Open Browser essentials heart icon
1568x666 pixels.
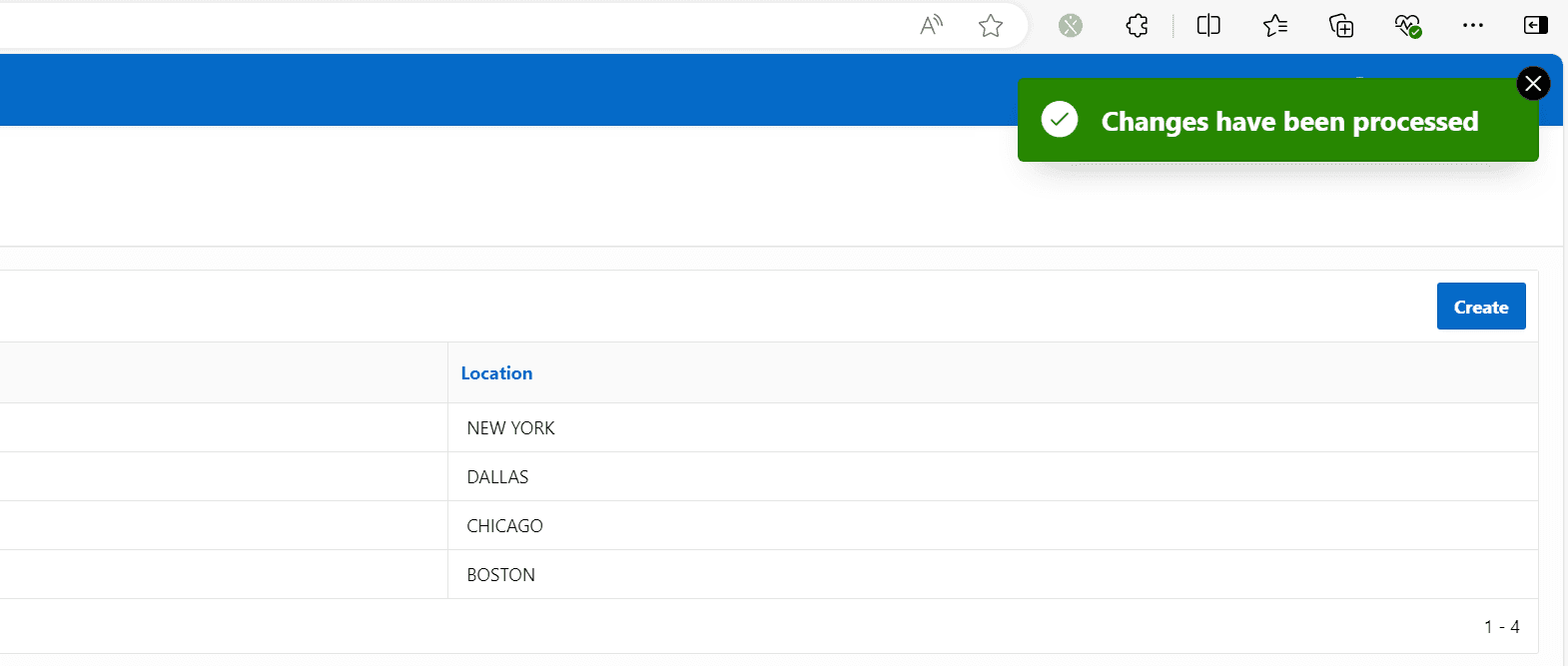click(x=1407, y=26)
